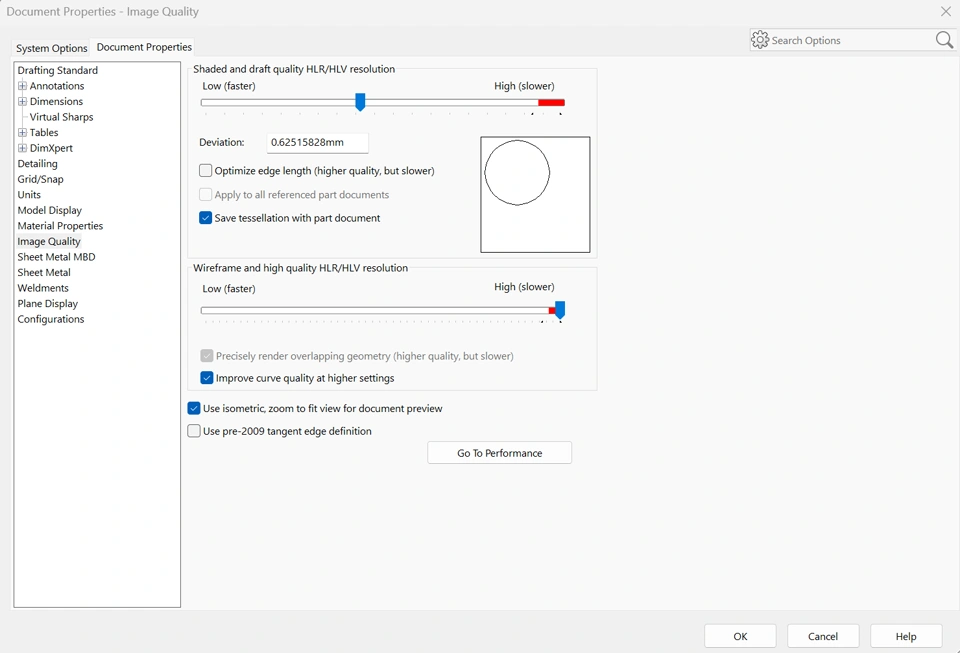Click the gear icon in Search Options
Viewport: 960px width, 653px height.
(x=760, y=40)
